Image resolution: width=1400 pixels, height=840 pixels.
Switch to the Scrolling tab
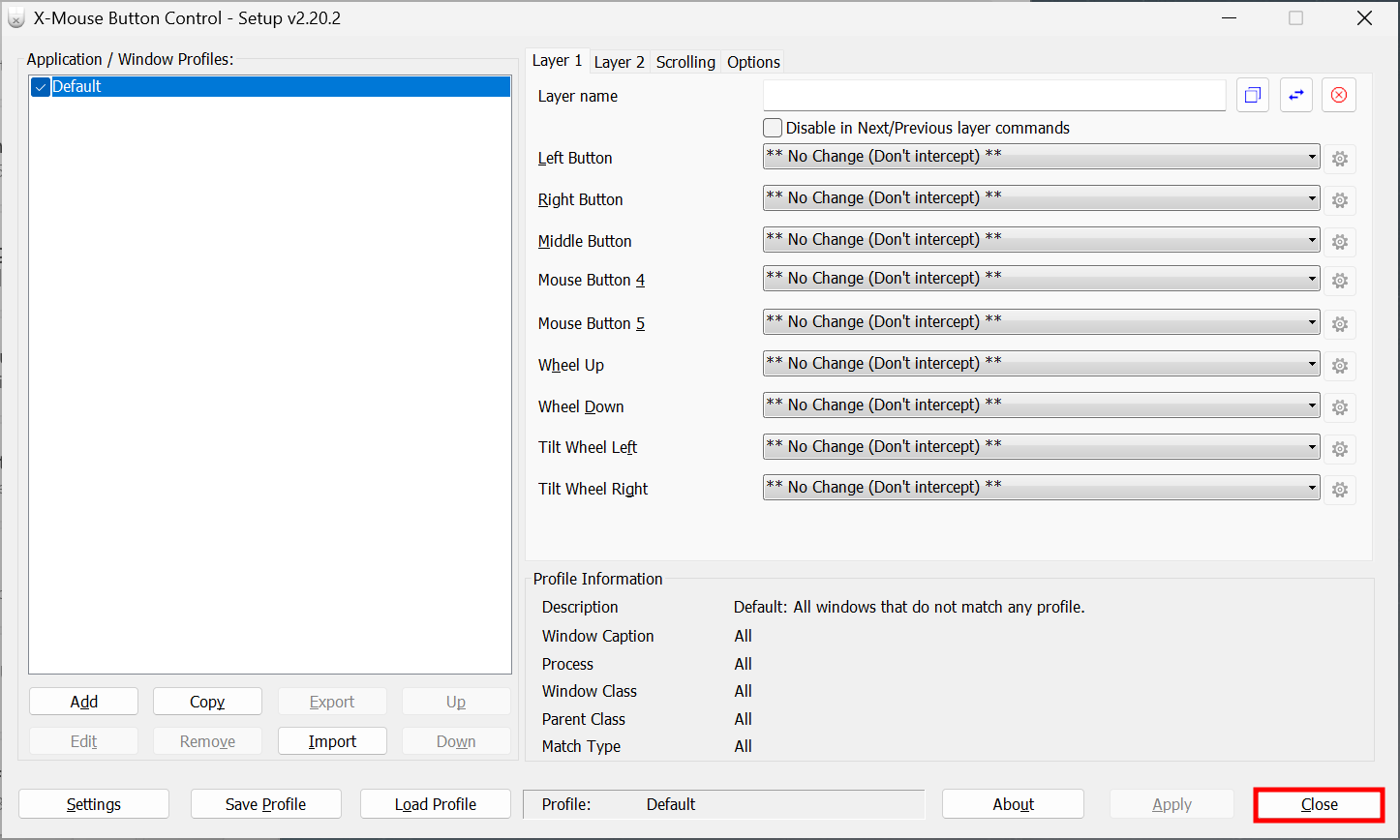[685, 62]
